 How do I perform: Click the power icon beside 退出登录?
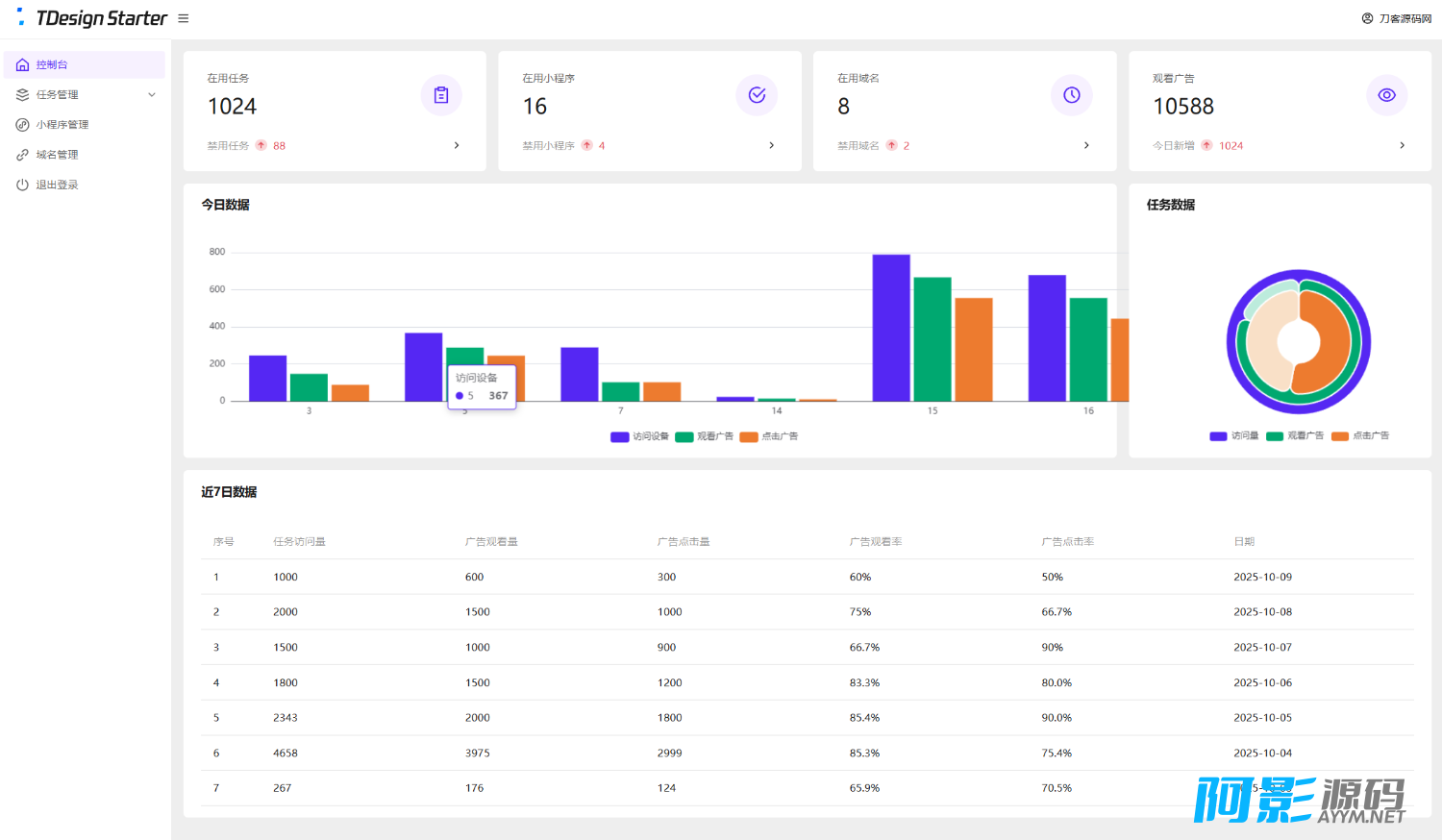click(x=22, y=185)
